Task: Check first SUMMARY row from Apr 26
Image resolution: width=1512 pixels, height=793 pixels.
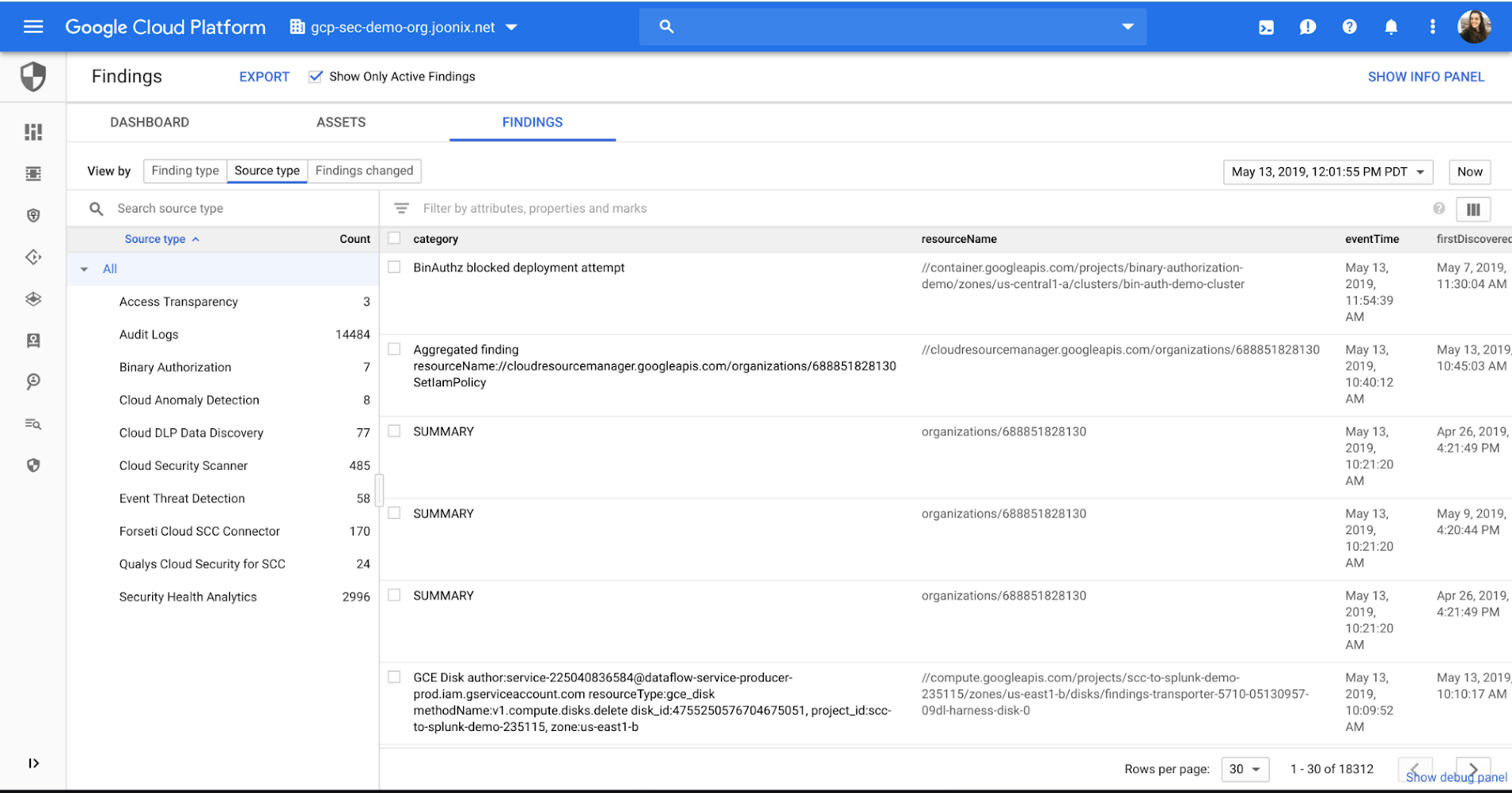Action: click(394, 431)
